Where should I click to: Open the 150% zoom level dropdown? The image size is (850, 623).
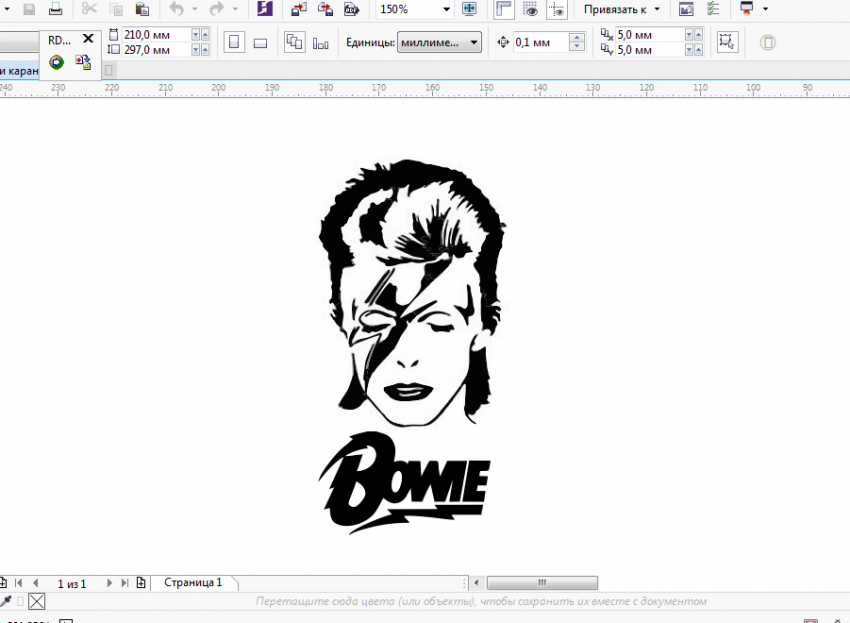(x=446, y=9)
